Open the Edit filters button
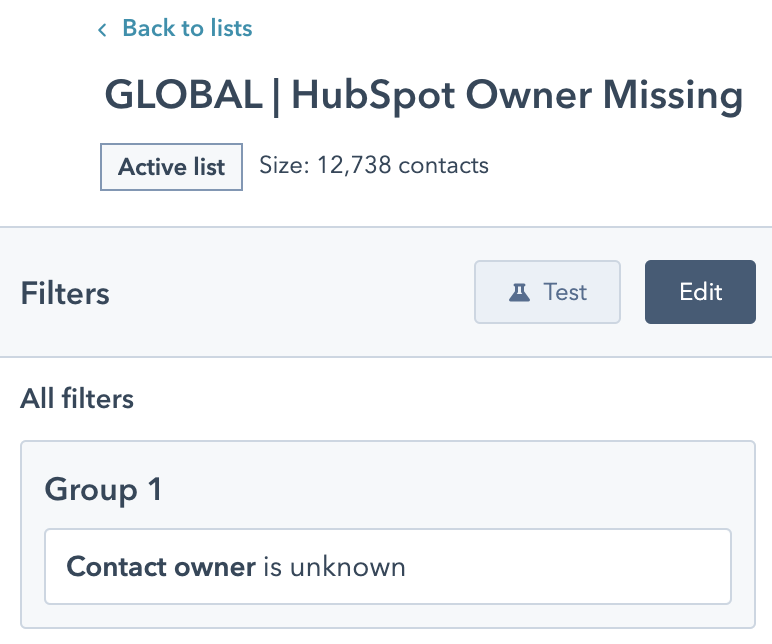 click(700, 292)
